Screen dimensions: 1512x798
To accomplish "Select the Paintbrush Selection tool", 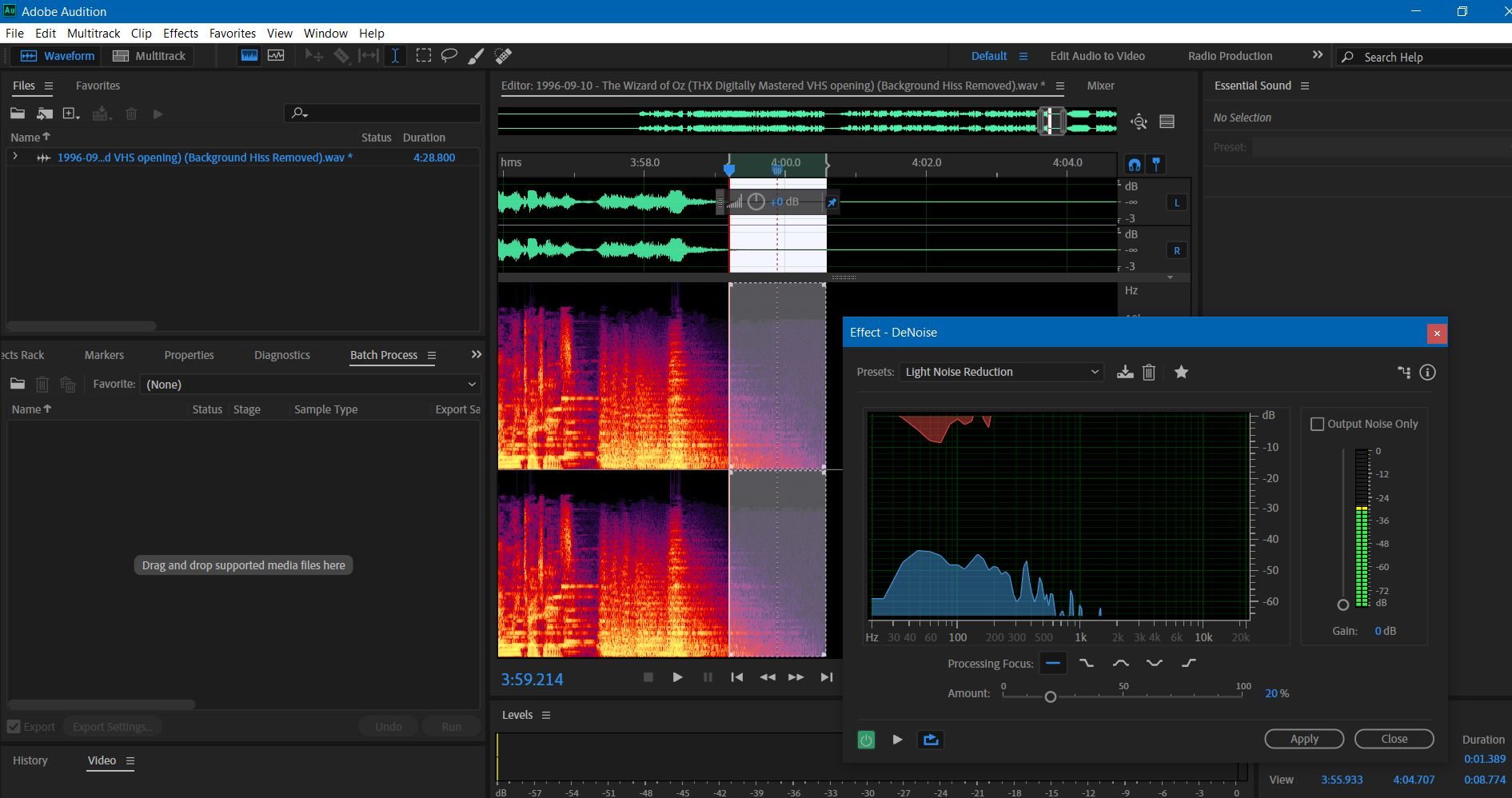I will tap(476, 56).
